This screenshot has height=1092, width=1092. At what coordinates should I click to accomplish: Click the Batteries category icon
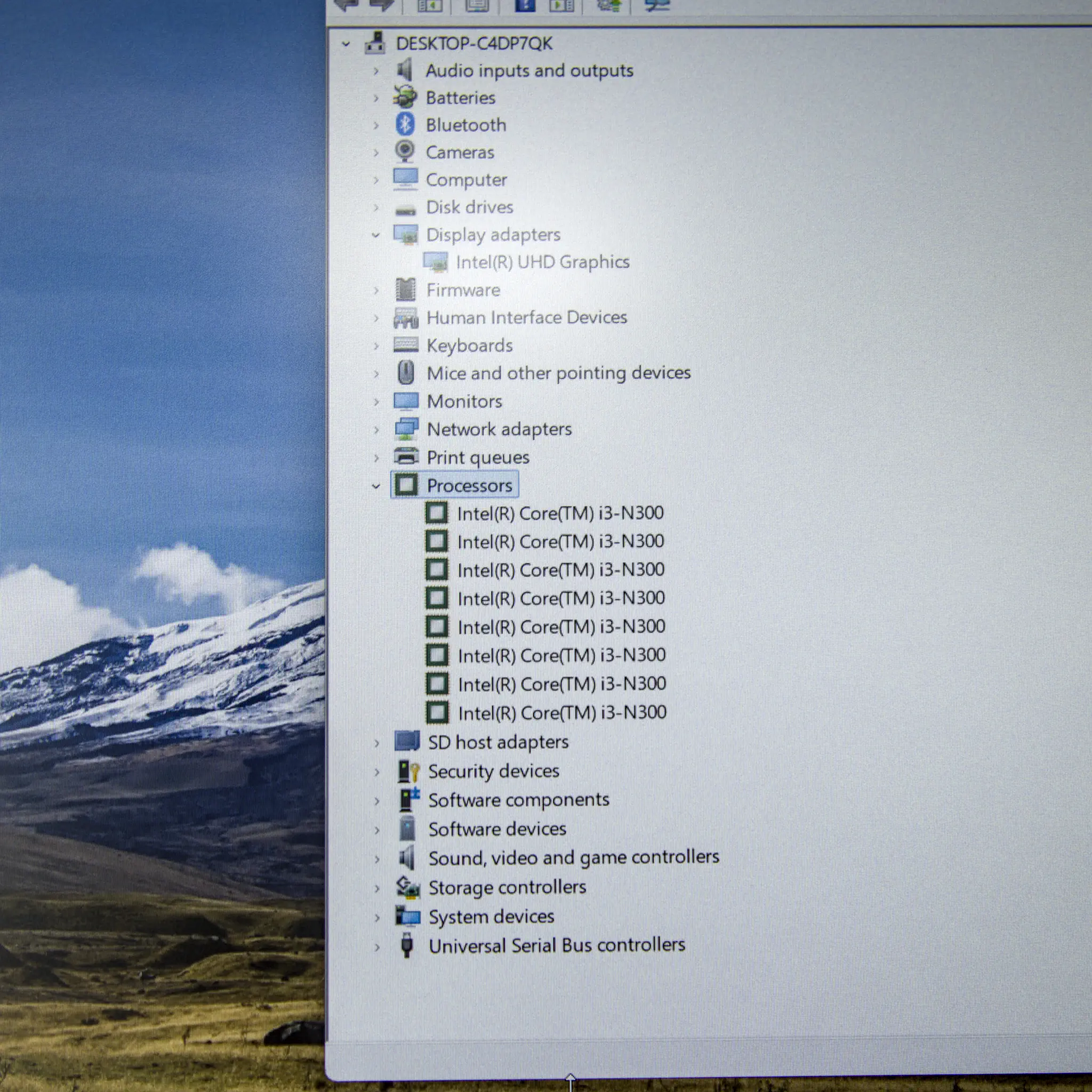[405, 97]
